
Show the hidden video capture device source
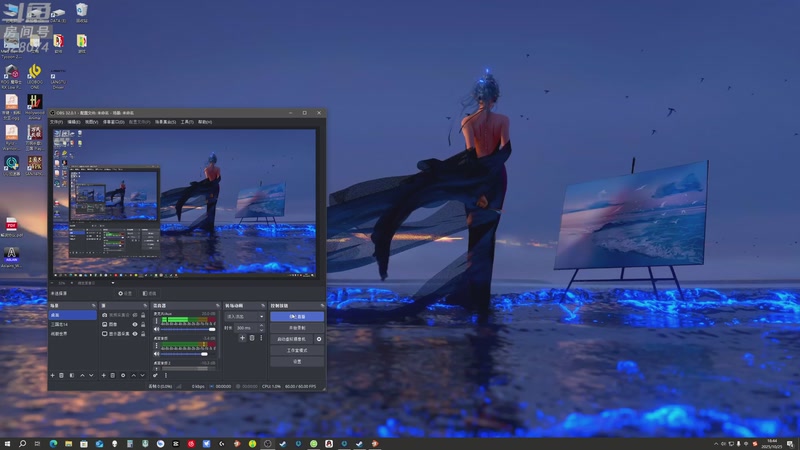tap(135, 315)
